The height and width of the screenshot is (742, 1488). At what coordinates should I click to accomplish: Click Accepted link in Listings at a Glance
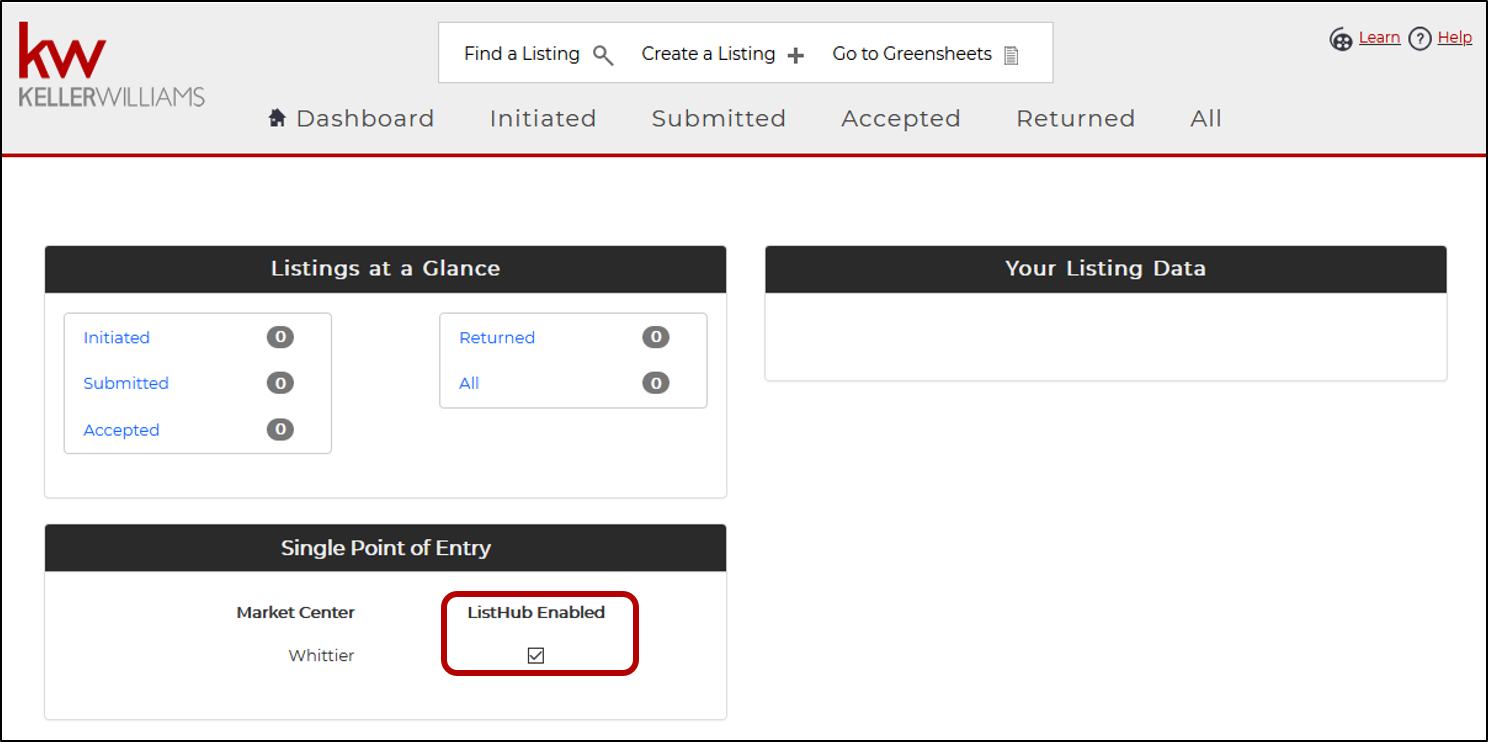point(121,430)
